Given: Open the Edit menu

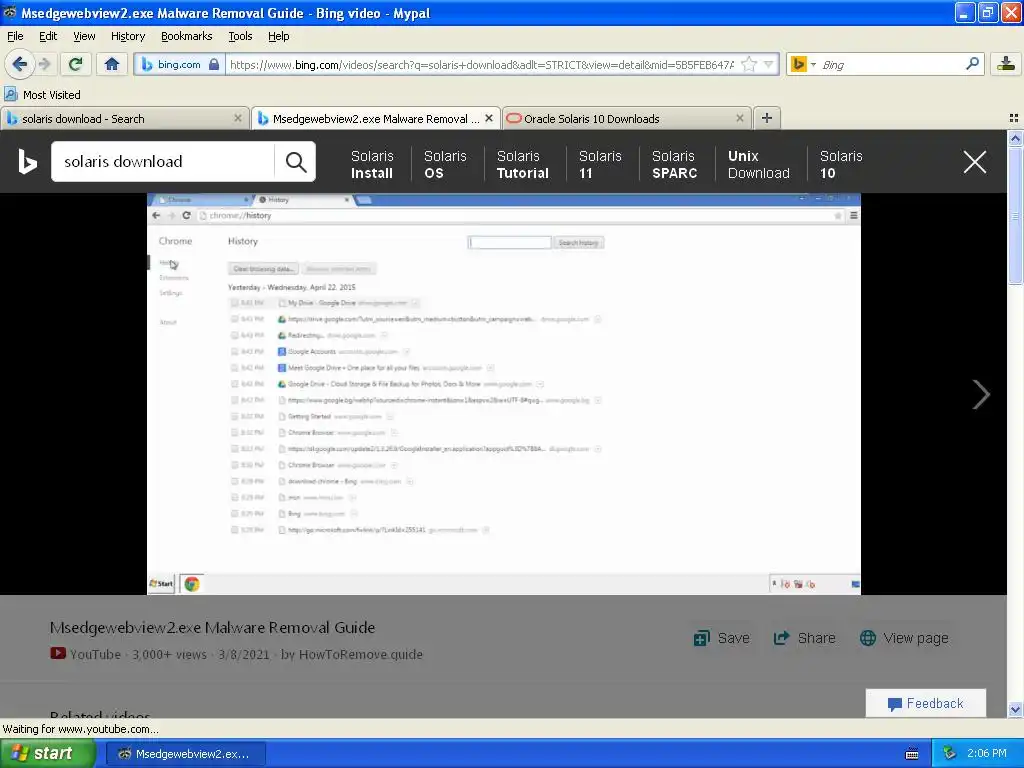Looking at the screenshot, I should [48, 36].
